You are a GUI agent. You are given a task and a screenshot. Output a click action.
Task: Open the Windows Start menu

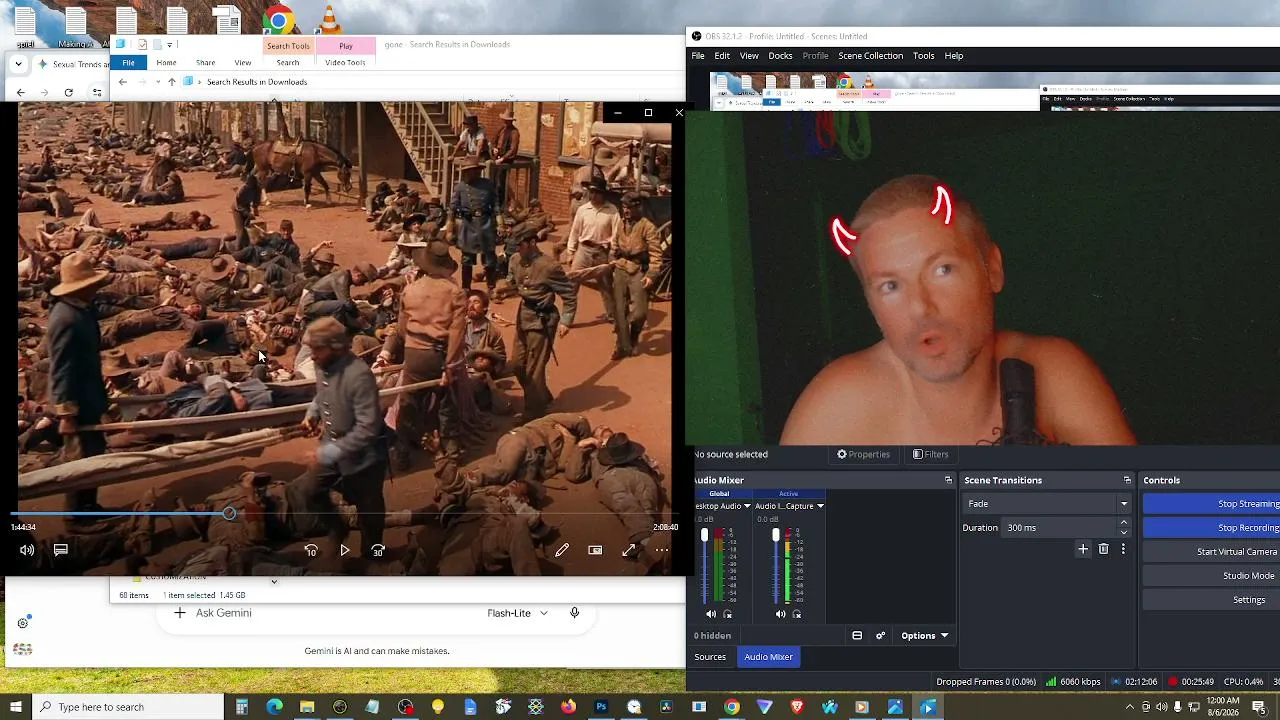[16, 707]
